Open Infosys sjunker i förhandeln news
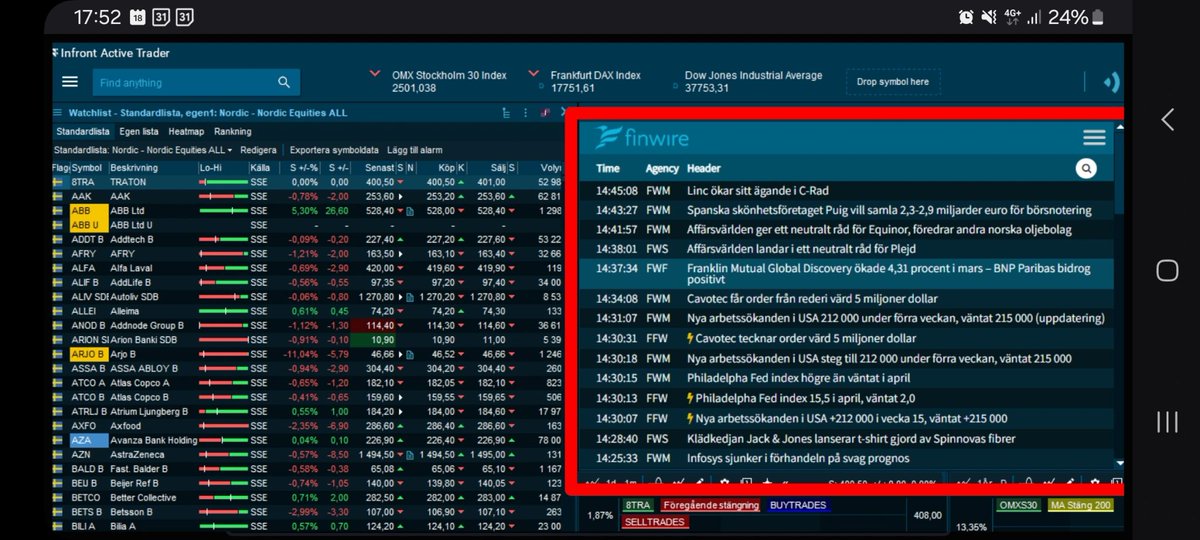The image size is (1200, 540). click(798, 458)
